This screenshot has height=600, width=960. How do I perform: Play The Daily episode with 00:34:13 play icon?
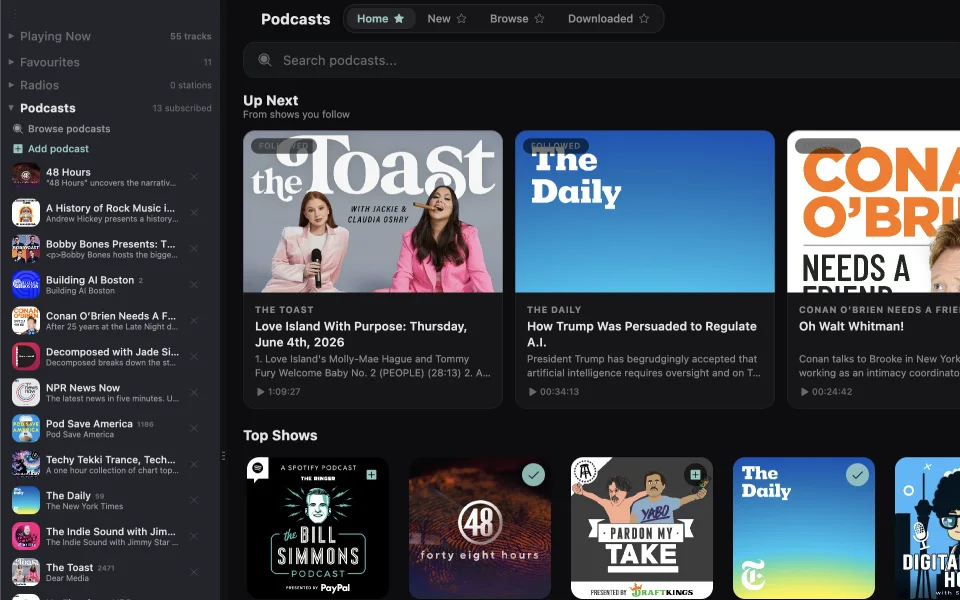pyautogui.click(x=532, y=392)
